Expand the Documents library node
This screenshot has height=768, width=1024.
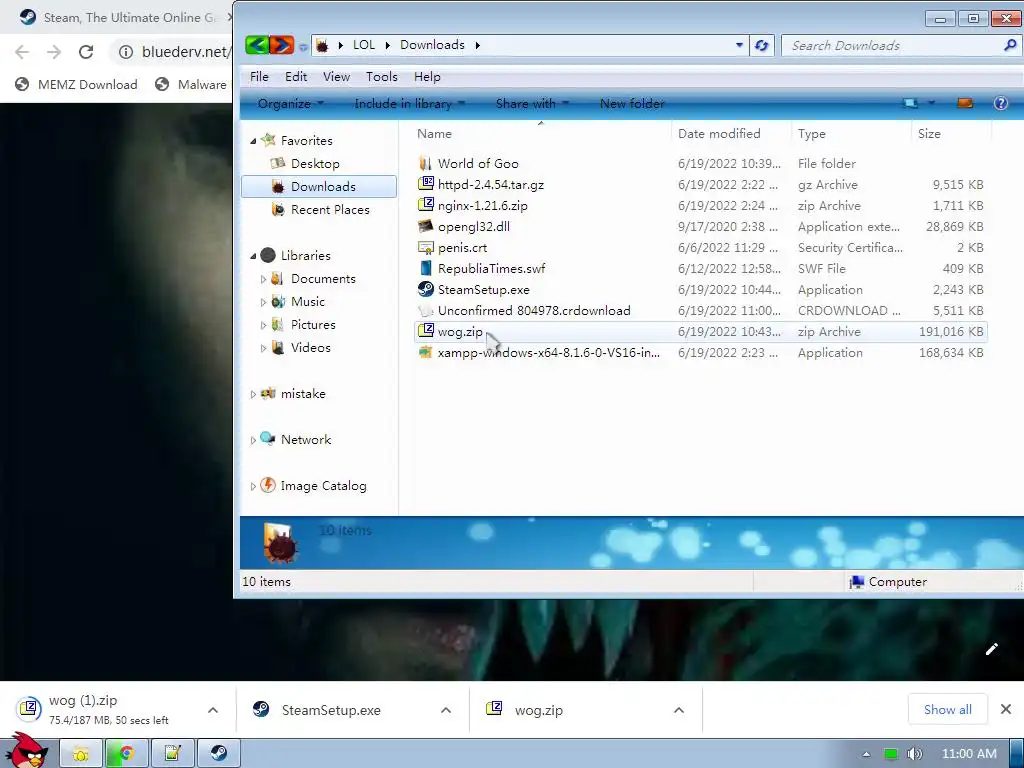coord(263,279)
